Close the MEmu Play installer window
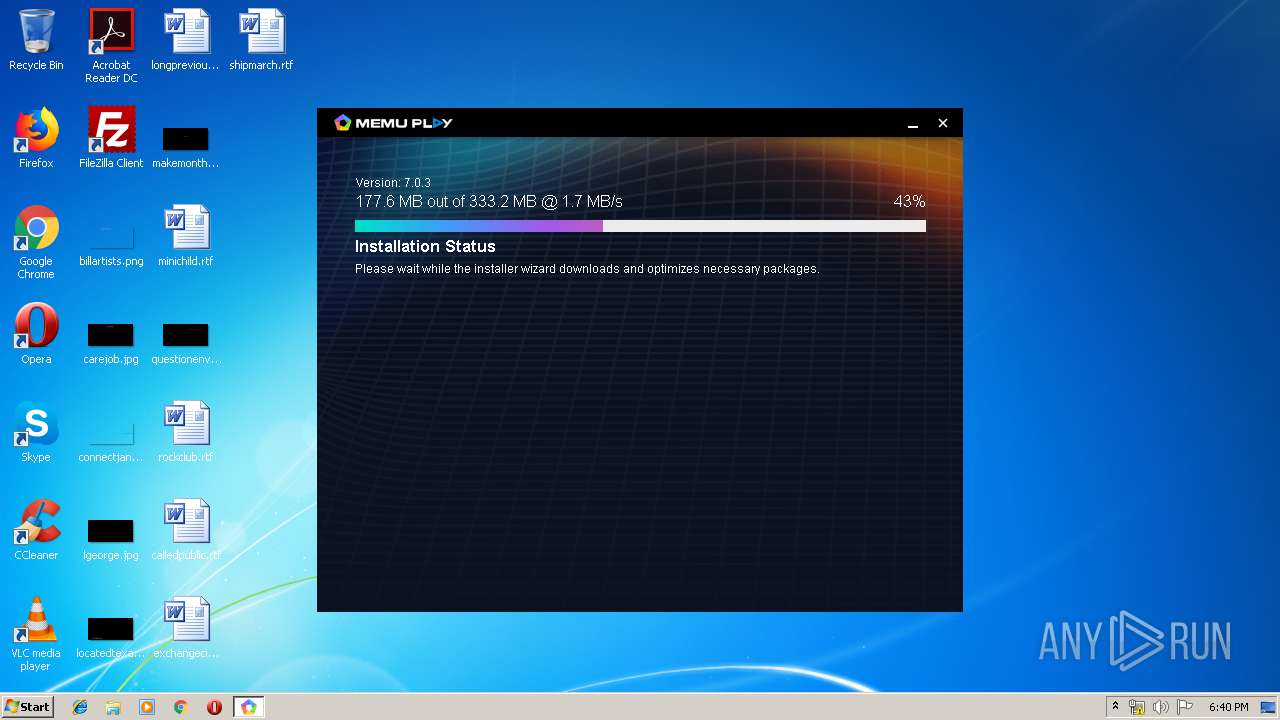Image resolution: width=1280 pixels, height=720 pixels. 942,123
